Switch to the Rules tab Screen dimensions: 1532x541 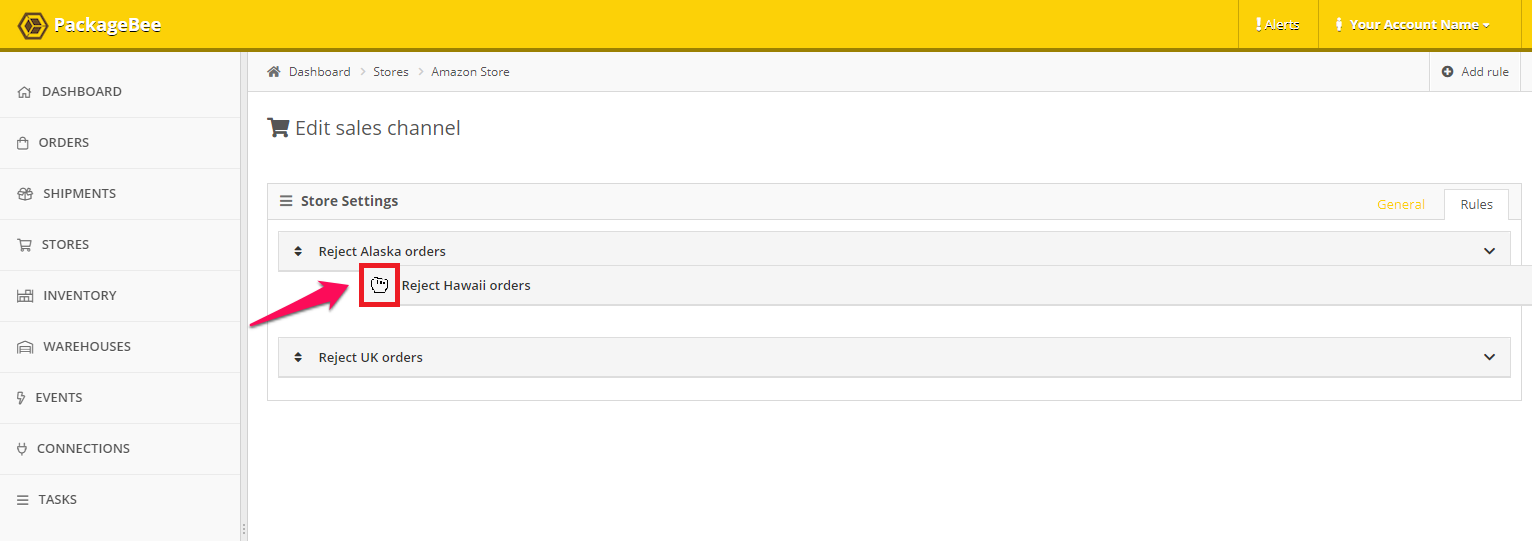(x=1476, y=204)
